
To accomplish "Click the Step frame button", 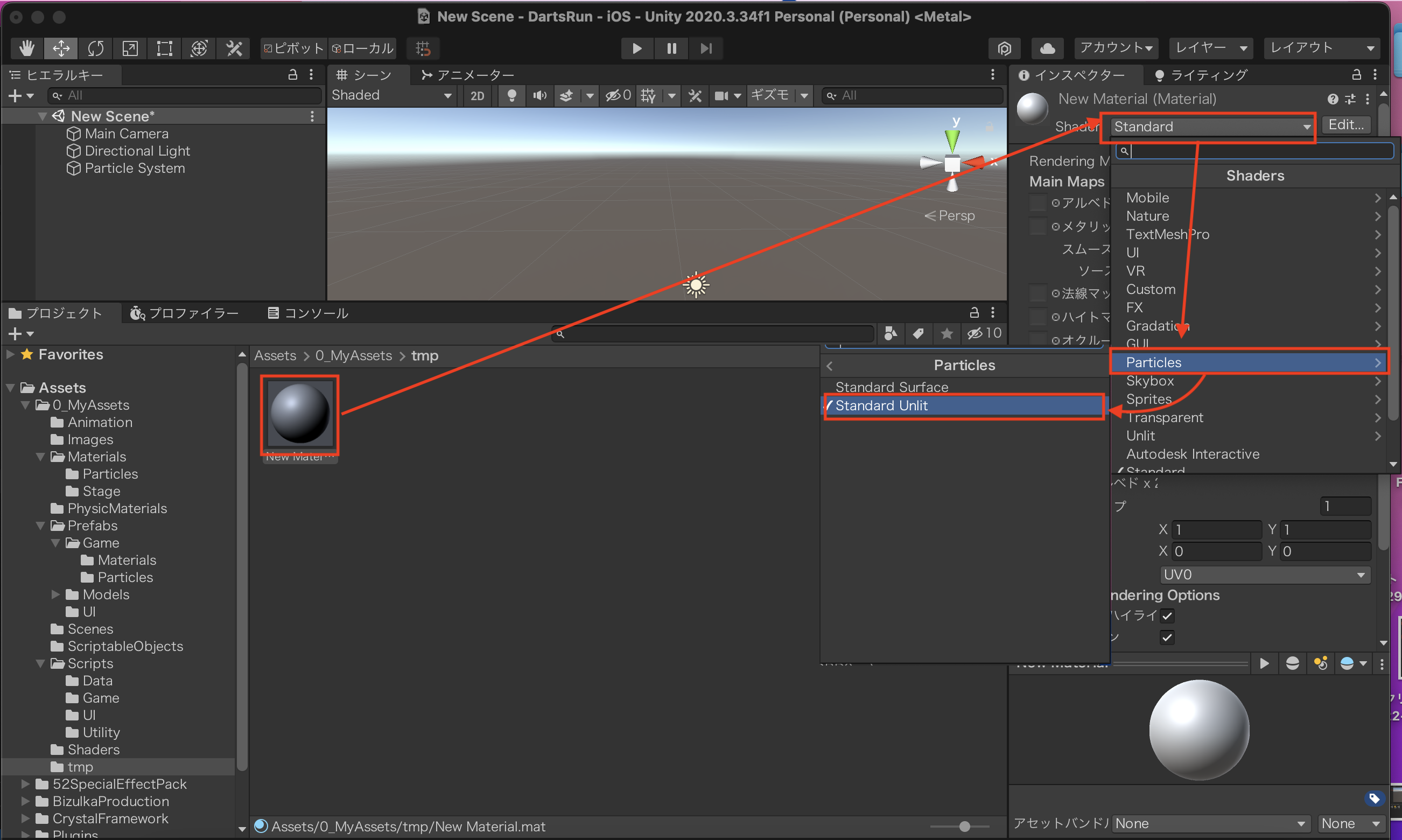I will pos(706,48).
